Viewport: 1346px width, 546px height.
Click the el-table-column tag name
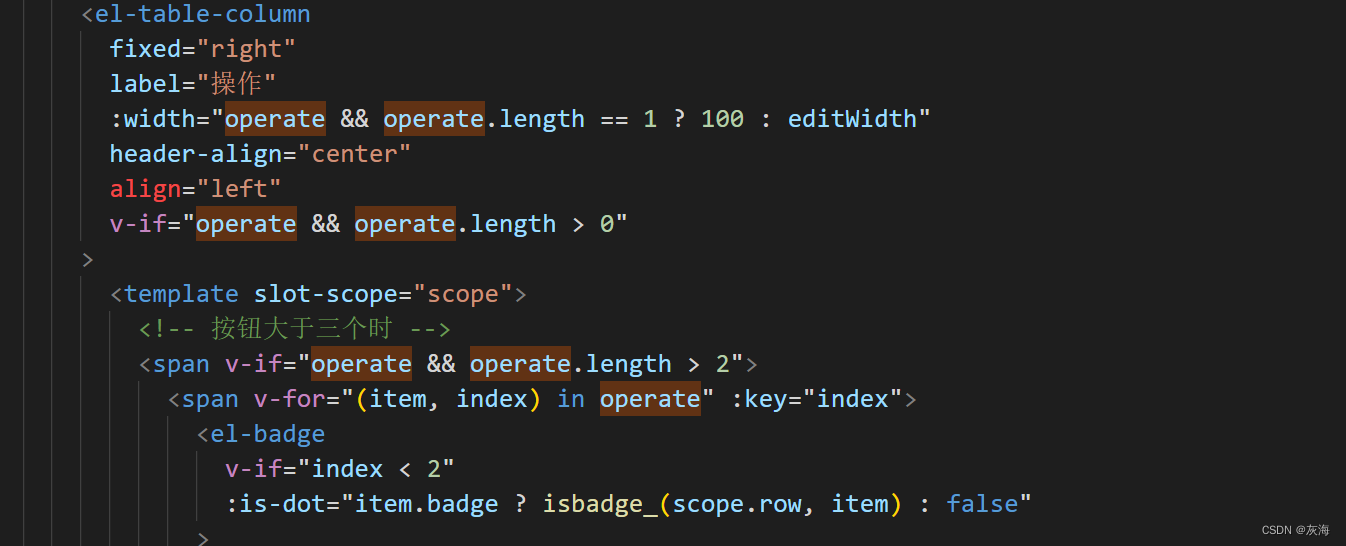[202, 15]
